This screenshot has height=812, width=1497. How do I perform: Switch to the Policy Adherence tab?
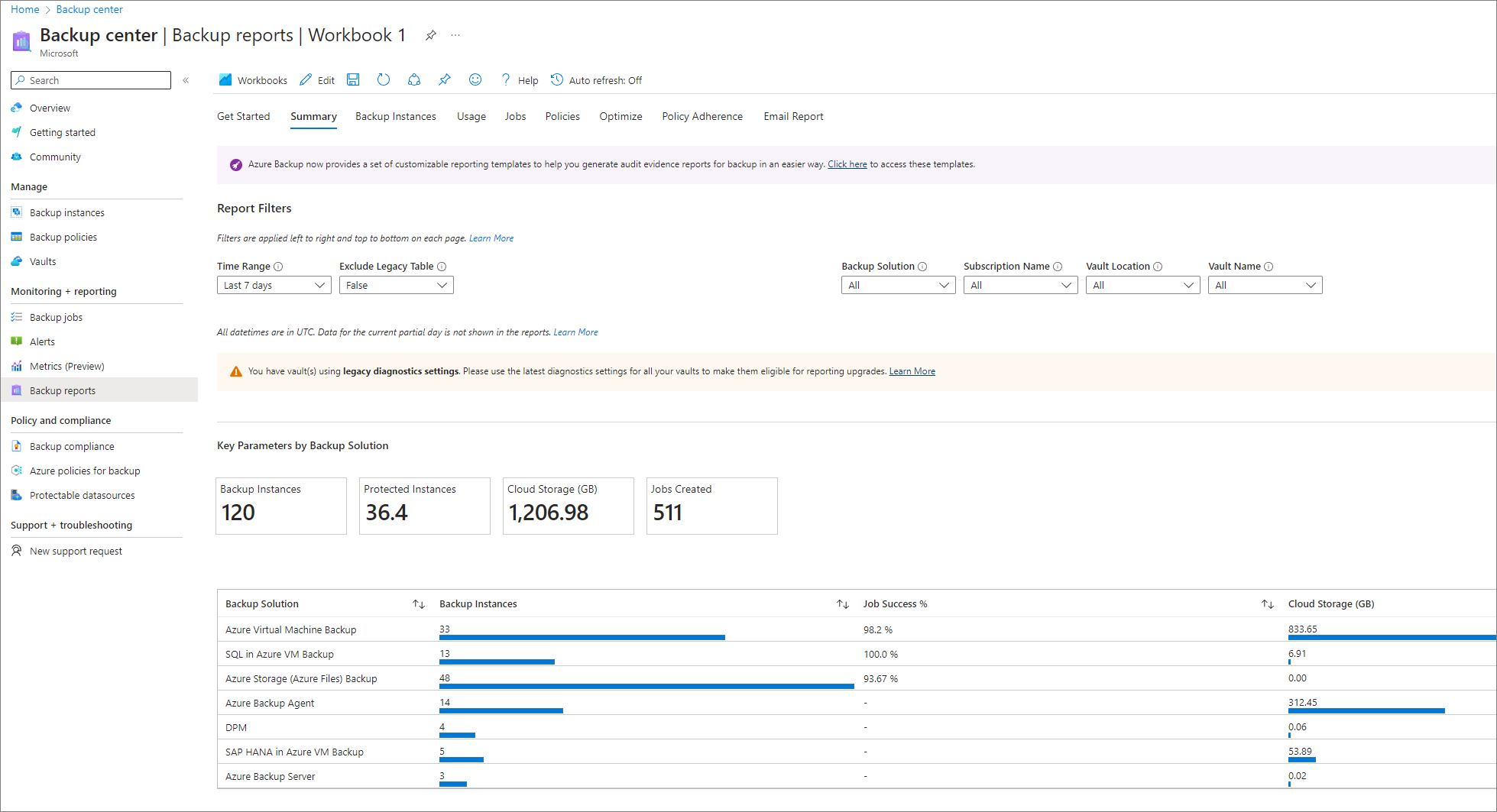[702, 116]
